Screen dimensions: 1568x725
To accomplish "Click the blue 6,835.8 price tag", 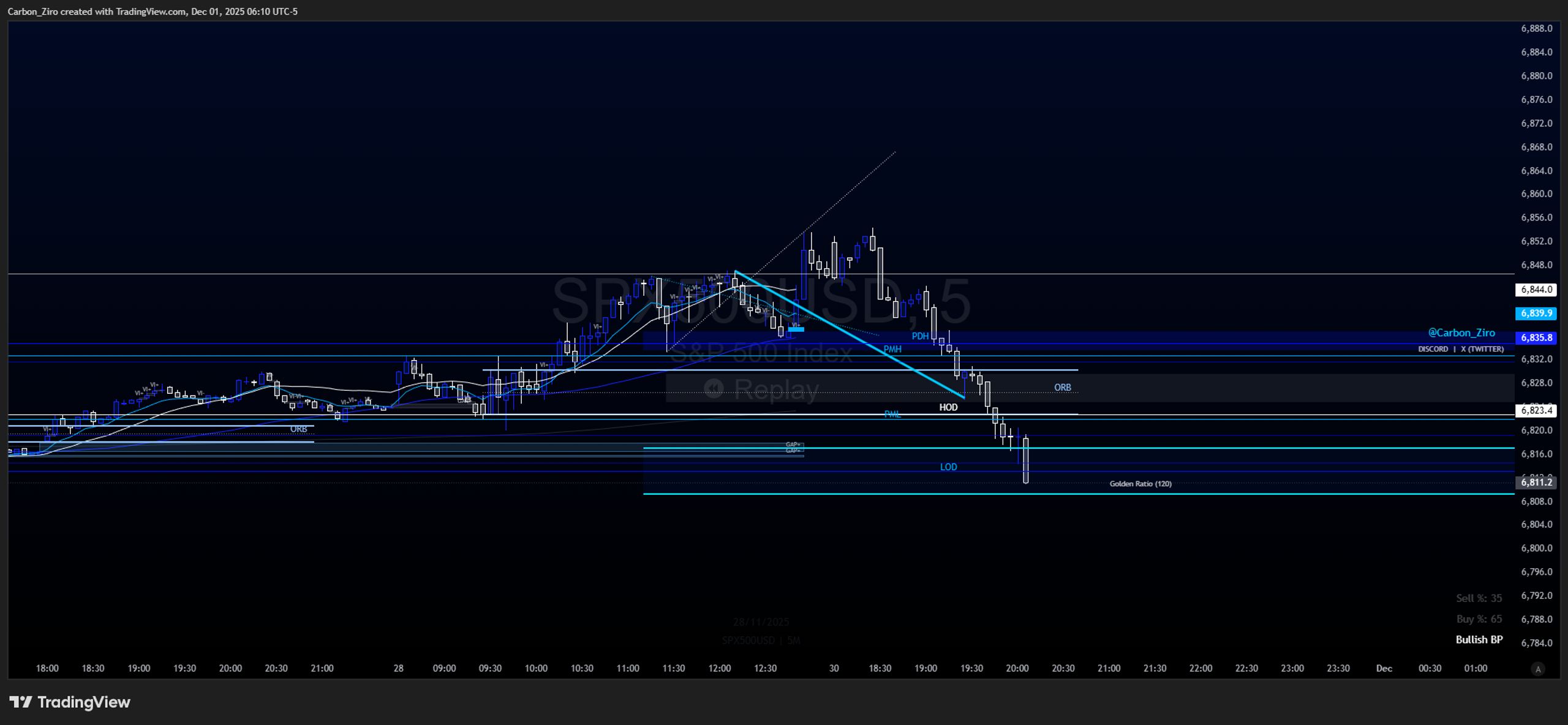I will pos(1536,337).
